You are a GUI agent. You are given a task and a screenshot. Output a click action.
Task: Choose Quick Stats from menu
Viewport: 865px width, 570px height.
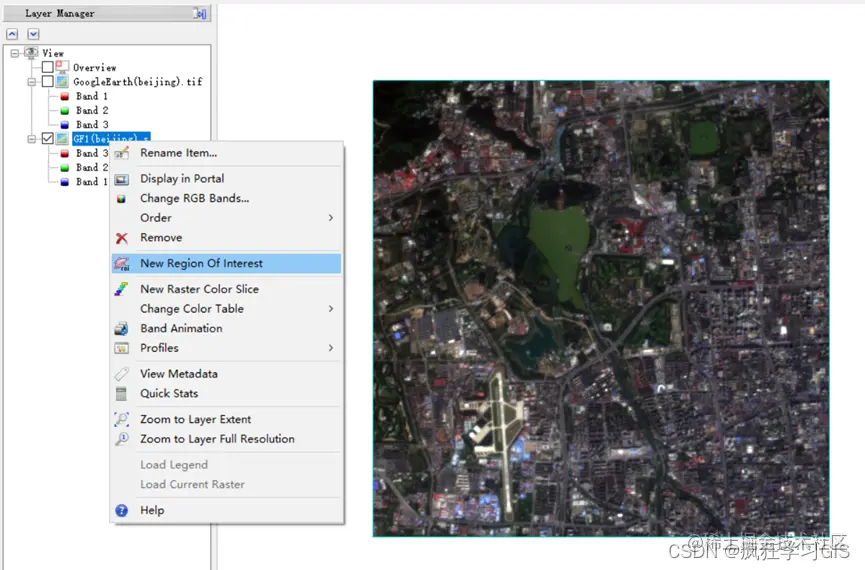(x=226, y=393)
